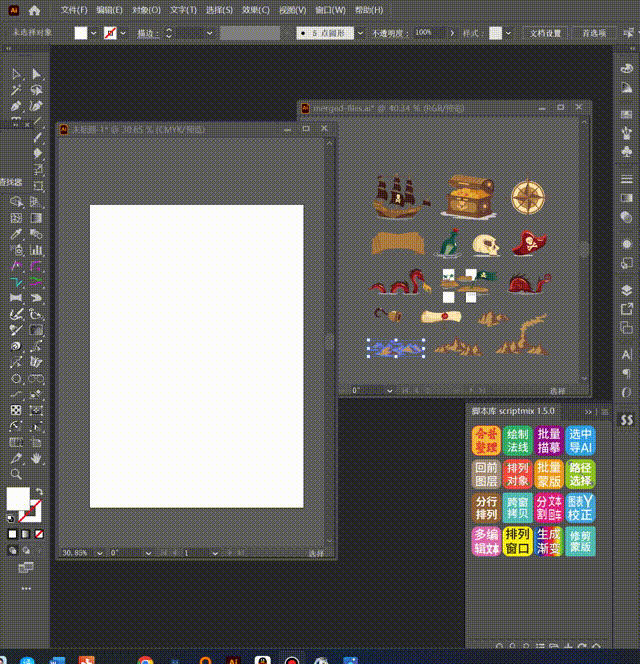Screen dimensions: 640x664
Task: Click the Illustrator icon in the taskbar
Action: point(233,661)
